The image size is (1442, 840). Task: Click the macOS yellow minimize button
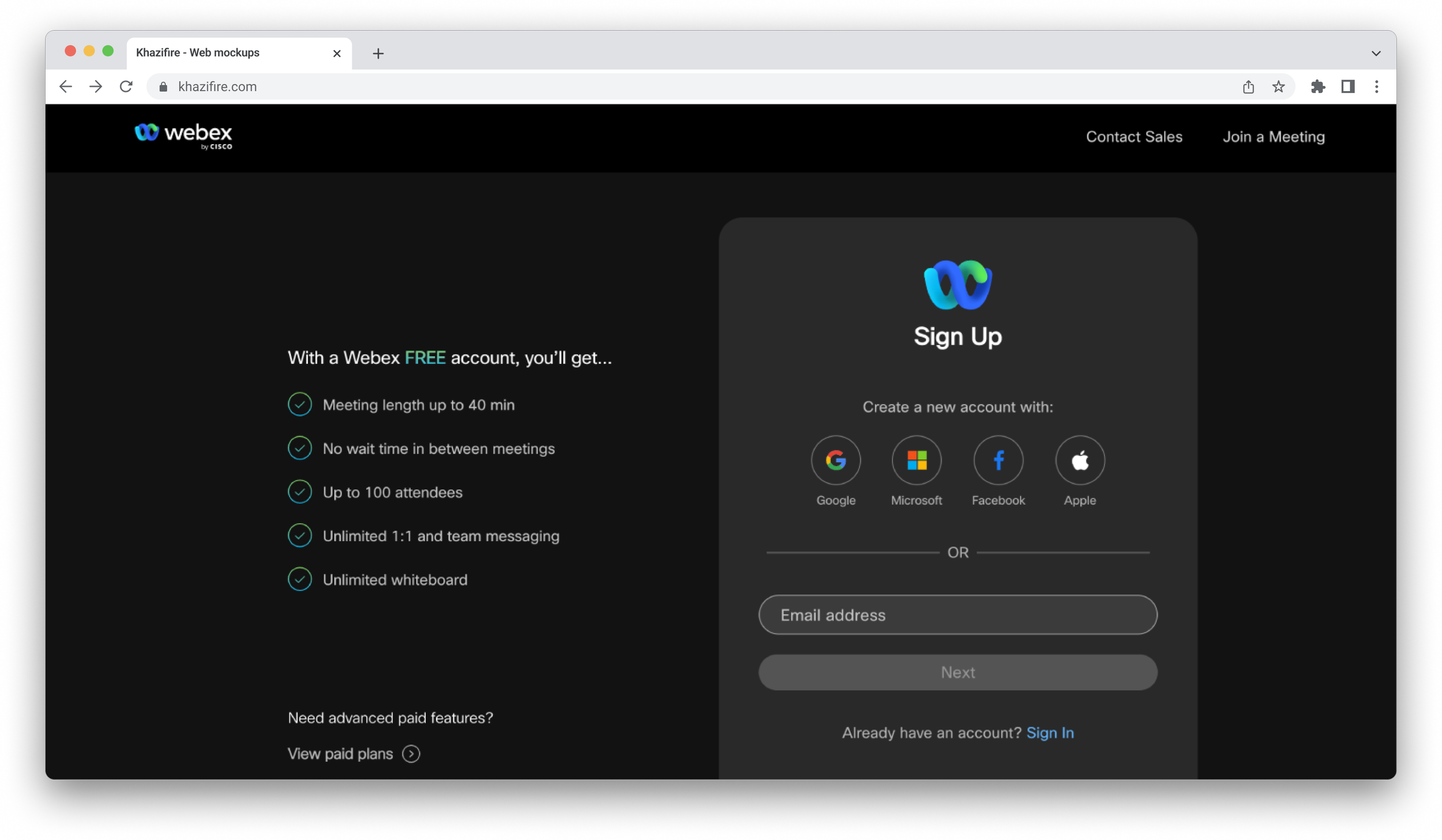click(89, 51)
